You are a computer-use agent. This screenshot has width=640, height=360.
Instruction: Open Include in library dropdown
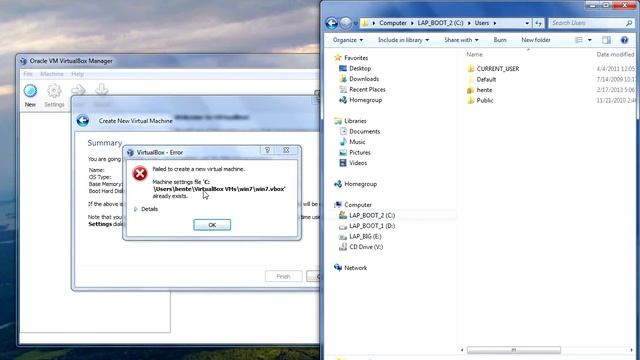pyautogui.click(x=403, y=40)
